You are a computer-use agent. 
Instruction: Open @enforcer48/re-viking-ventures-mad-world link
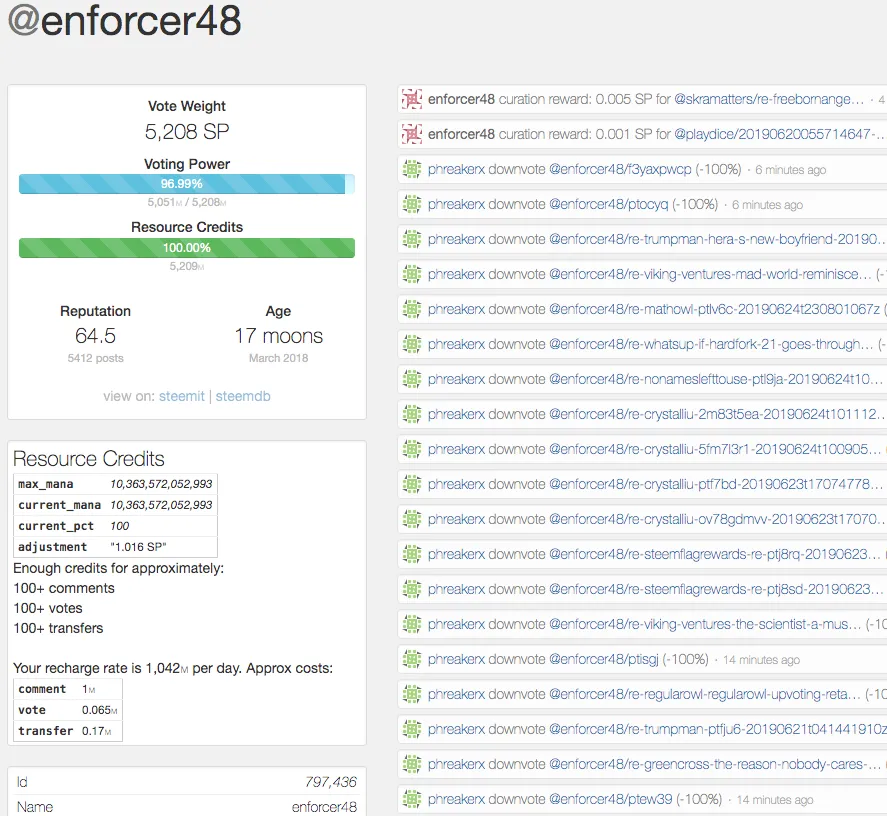[711, 274]
